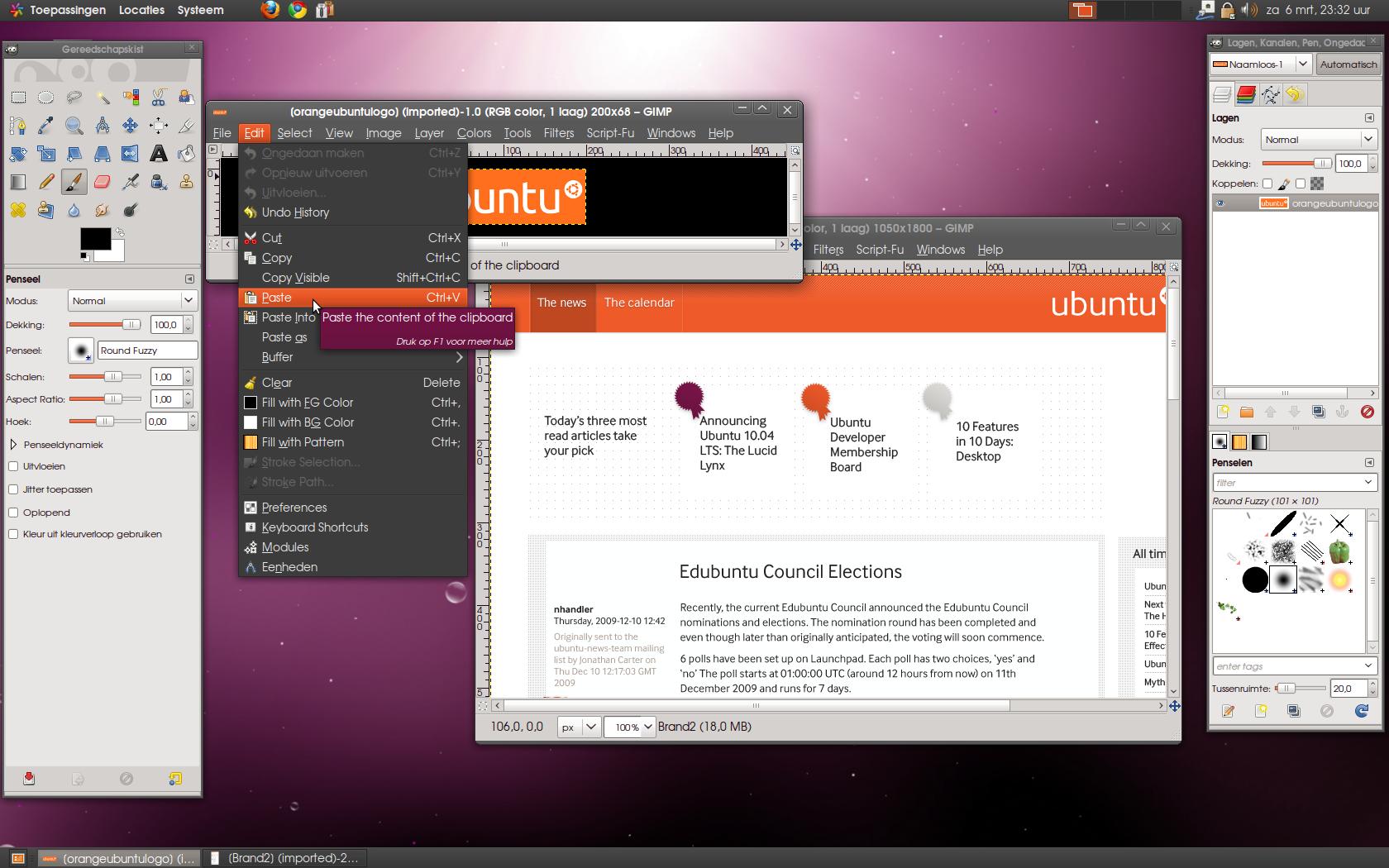Click the new layer icon in Lagen panel
1389x868 pixels.
1223,412
